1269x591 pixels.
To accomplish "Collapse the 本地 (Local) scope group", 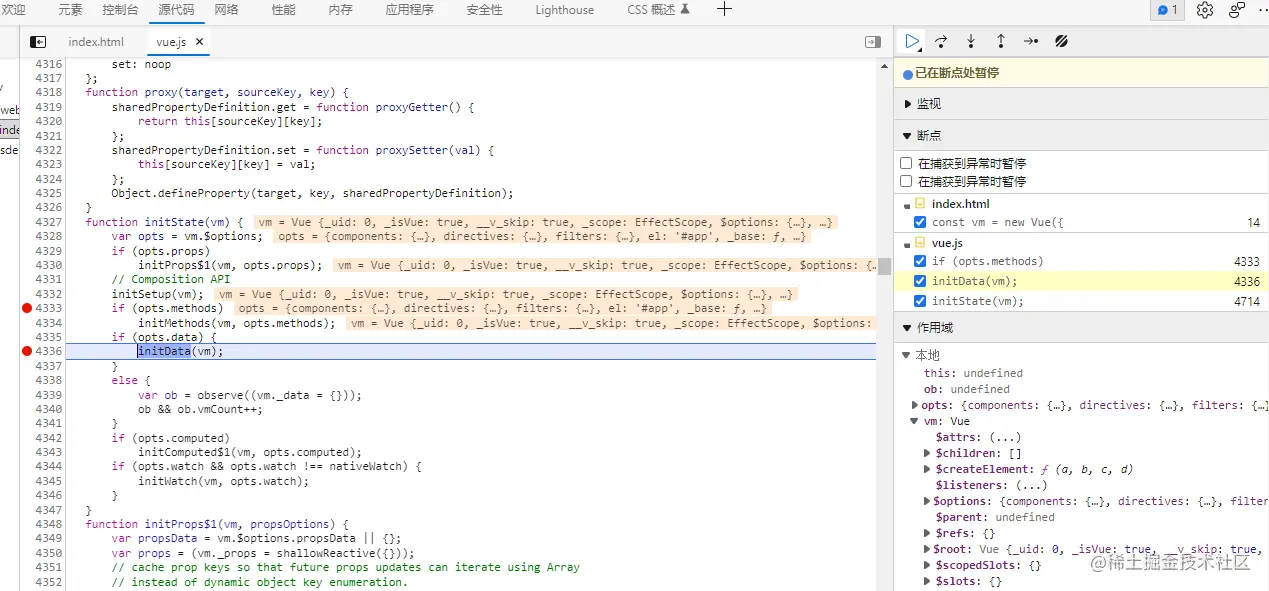I will pos(906,355).
